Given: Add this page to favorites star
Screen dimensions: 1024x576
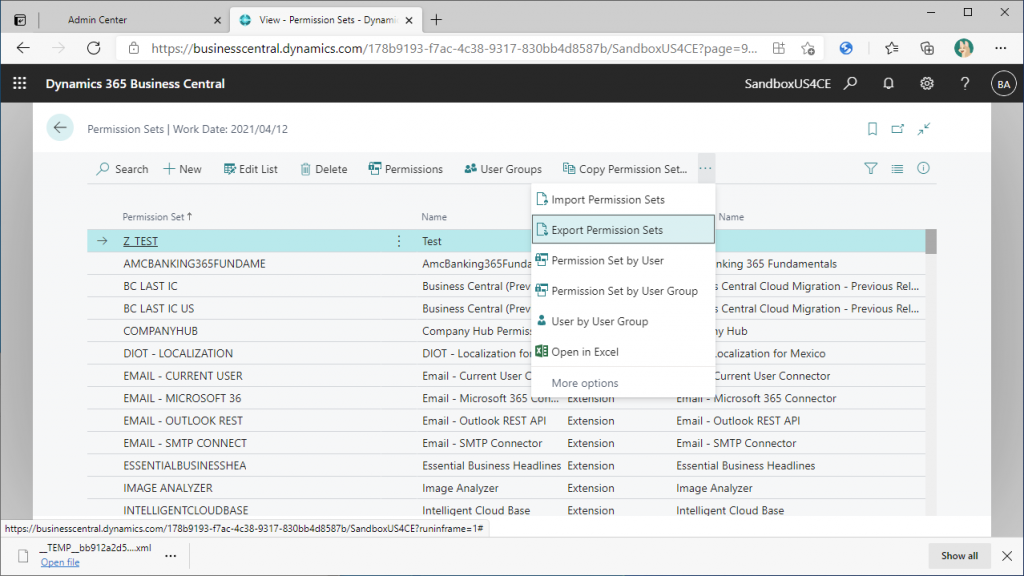Looking at the screenshot, I should (x=808, y=48).
